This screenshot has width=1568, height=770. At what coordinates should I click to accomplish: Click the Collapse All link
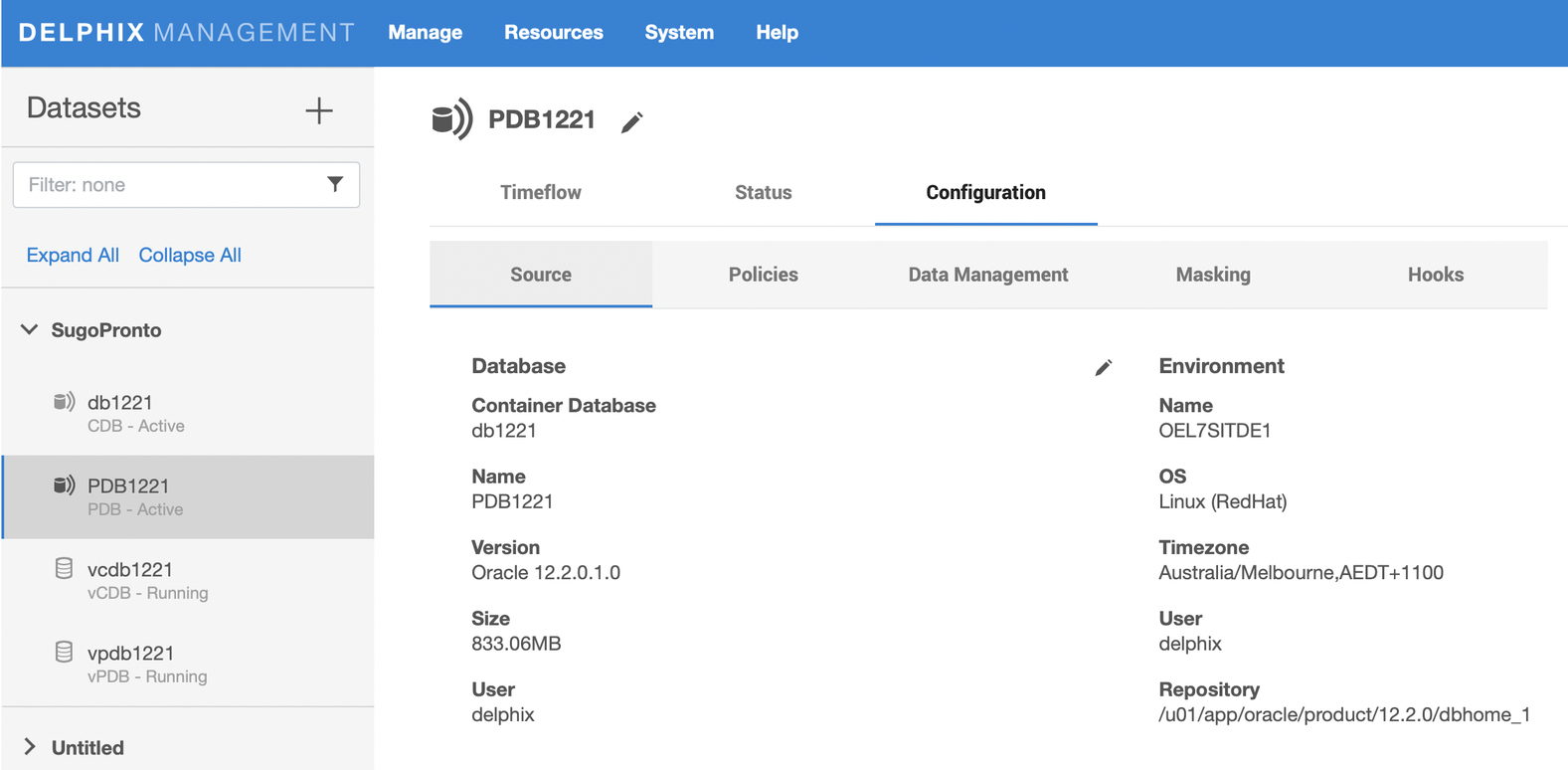pos(190,256)
